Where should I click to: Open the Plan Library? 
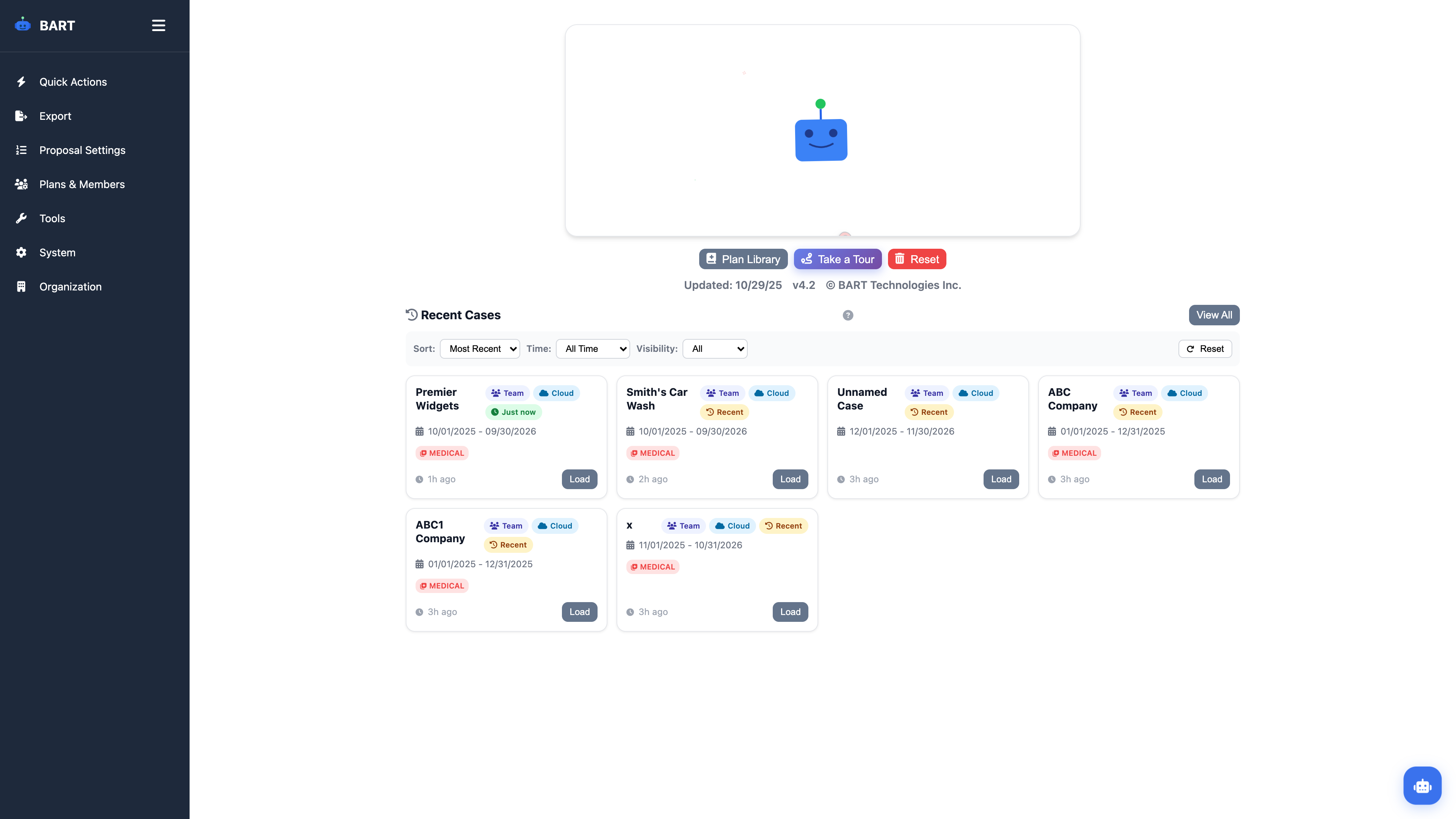(x=743, y=259)
